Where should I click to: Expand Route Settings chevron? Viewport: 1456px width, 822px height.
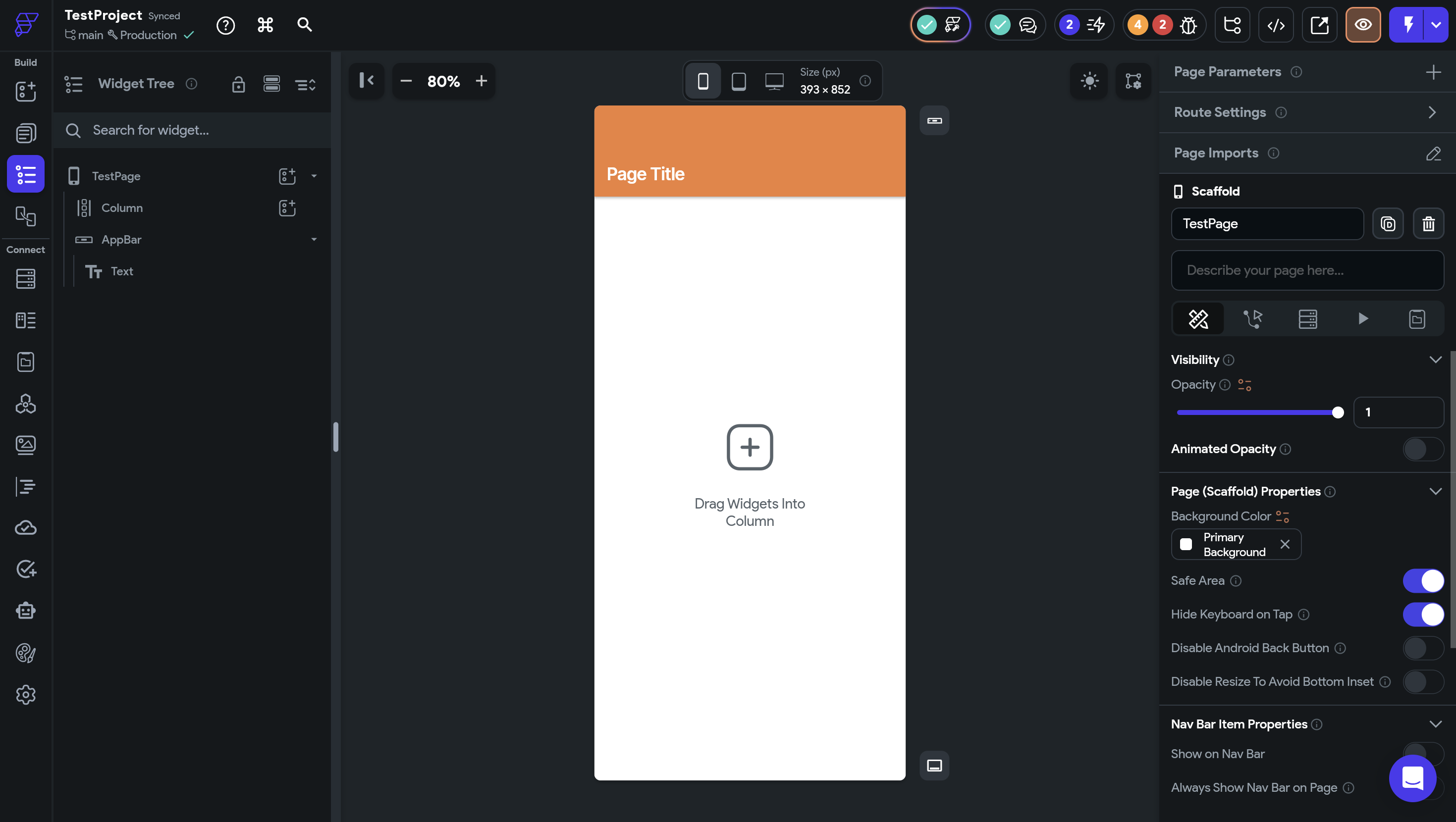(x=1432, y=112)
